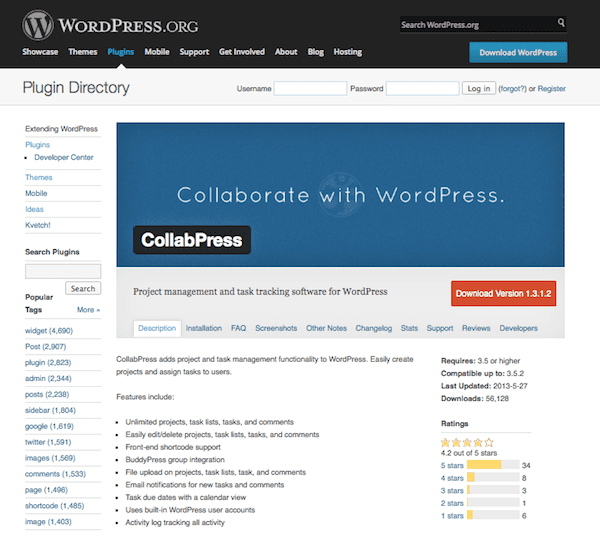The width and height of the screenshot is (600, 536).
Task: Open Support in top navigation
Action: 194,52
